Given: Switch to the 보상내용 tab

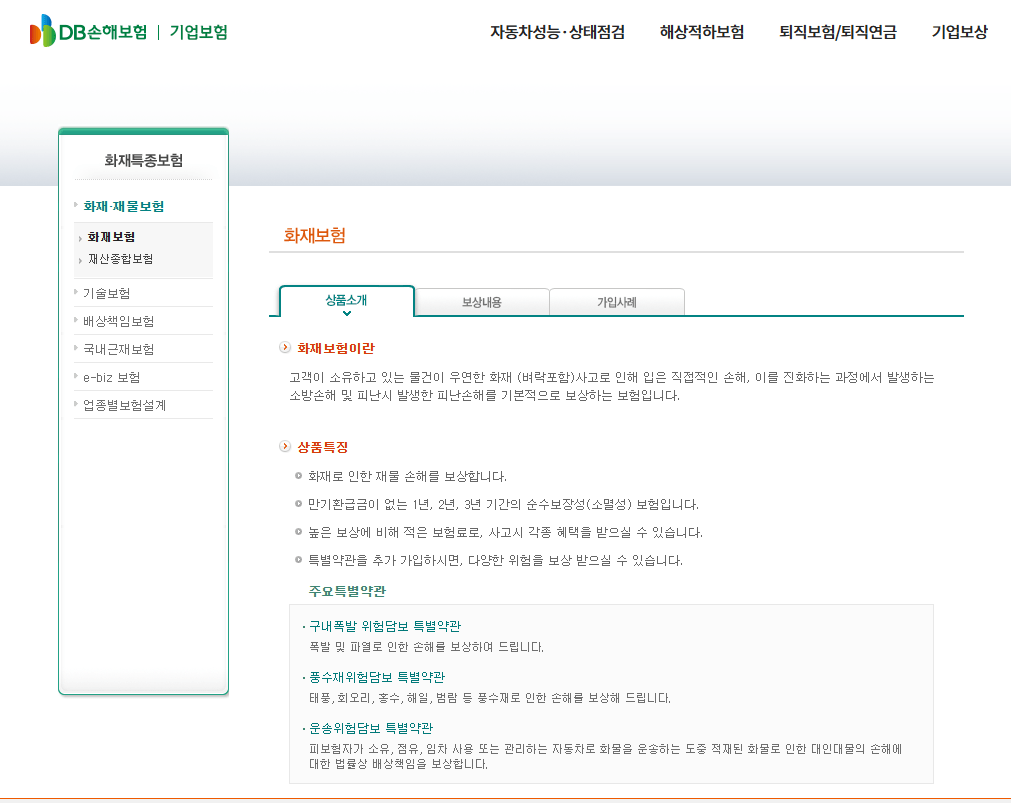Looking at the screenshot, I should pyautogui.click(x=482, y=301).
